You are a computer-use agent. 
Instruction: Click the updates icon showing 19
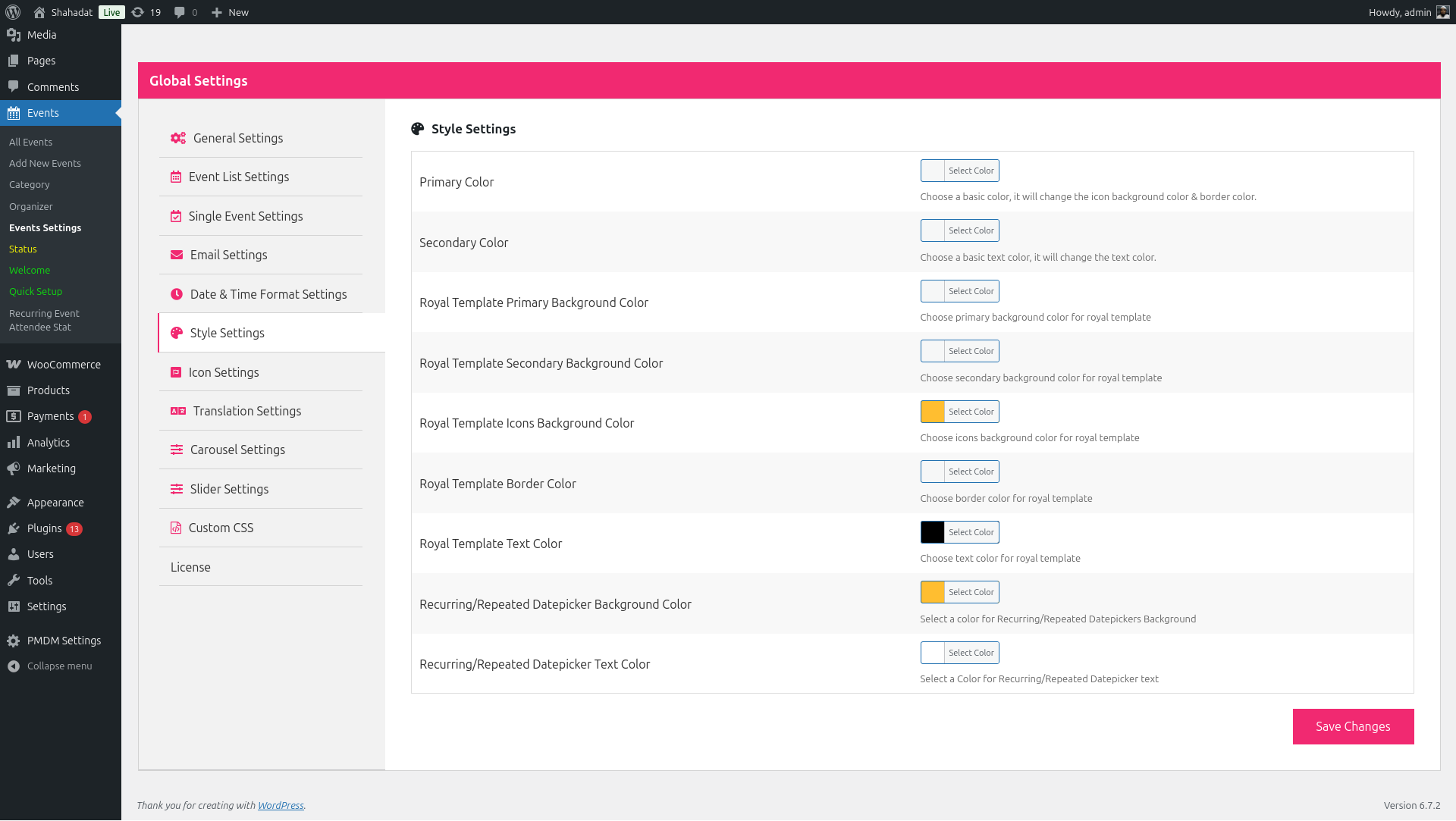click(138, 12)
